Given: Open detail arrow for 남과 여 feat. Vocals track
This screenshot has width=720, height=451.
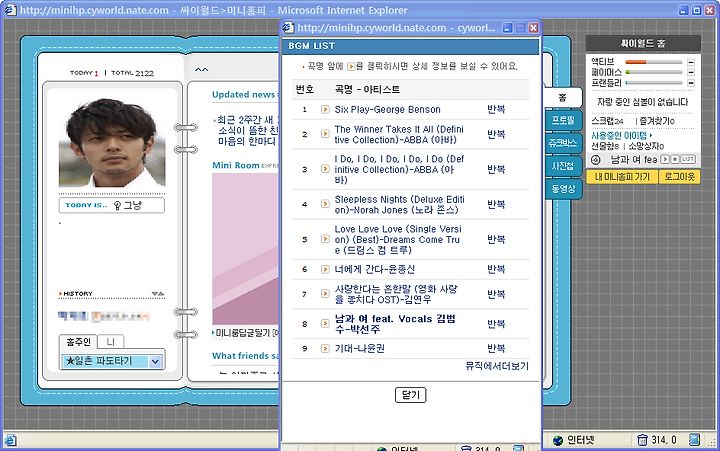Looking at the screenshot, I should coord(325,324).
